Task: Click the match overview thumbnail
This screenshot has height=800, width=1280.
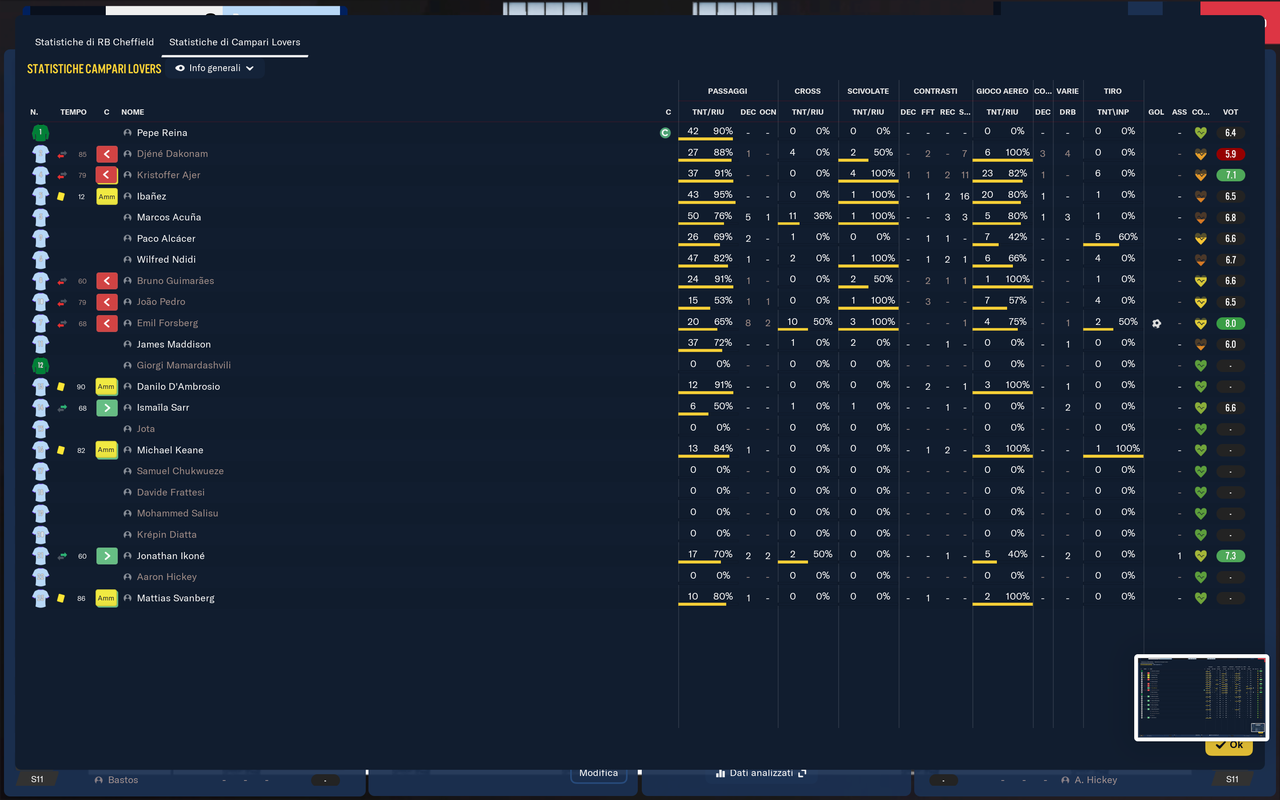Action: (x=1201, y=697)
